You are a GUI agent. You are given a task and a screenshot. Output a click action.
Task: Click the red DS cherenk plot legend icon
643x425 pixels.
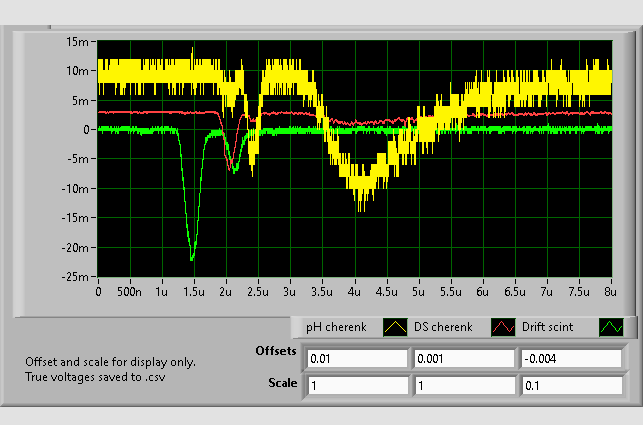[x=503, y=327]
